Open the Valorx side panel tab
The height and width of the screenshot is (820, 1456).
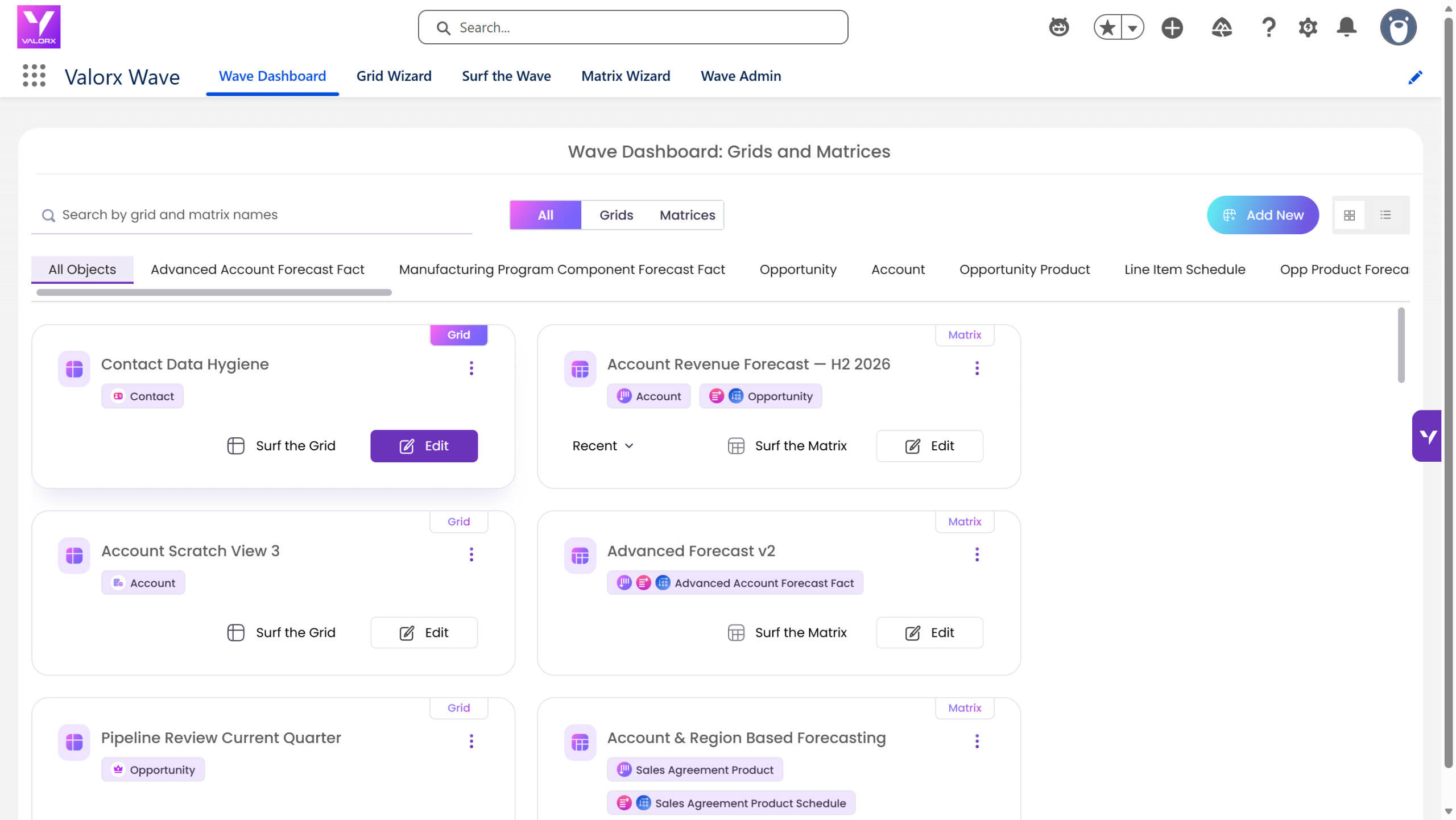coord(1426,436)
